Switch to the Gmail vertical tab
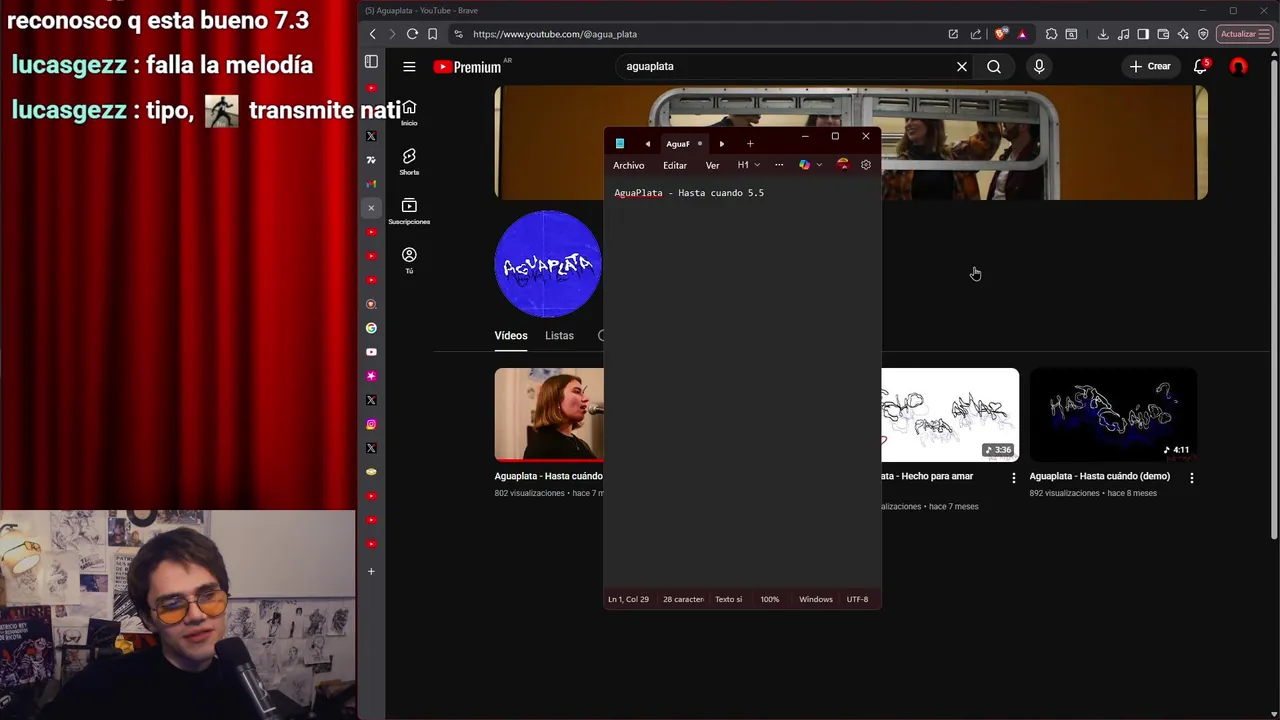This screenshot has width=1280, height=720. [371, 184]
